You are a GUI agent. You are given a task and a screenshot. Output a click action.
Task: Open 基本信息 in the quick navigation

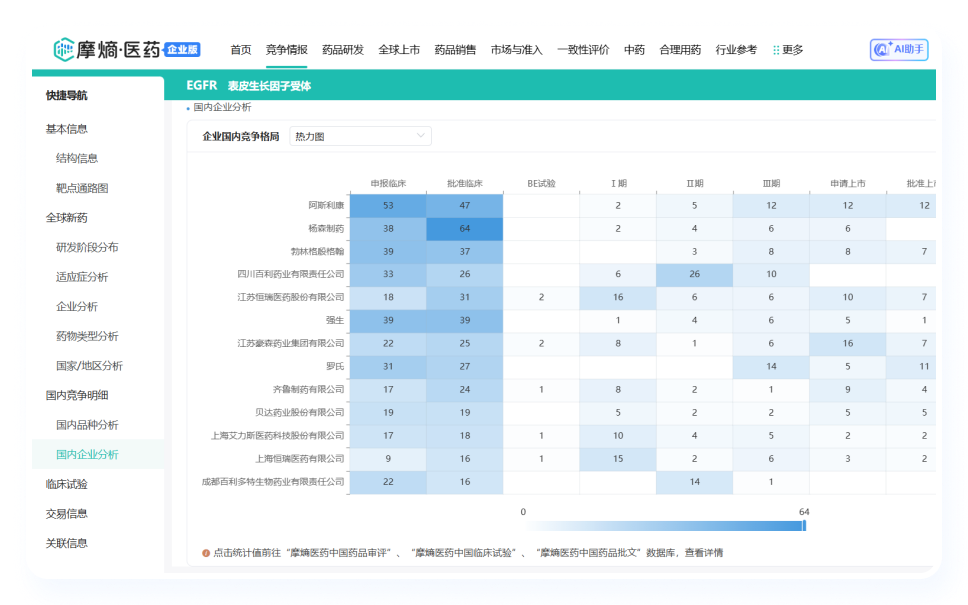[67, 129]
